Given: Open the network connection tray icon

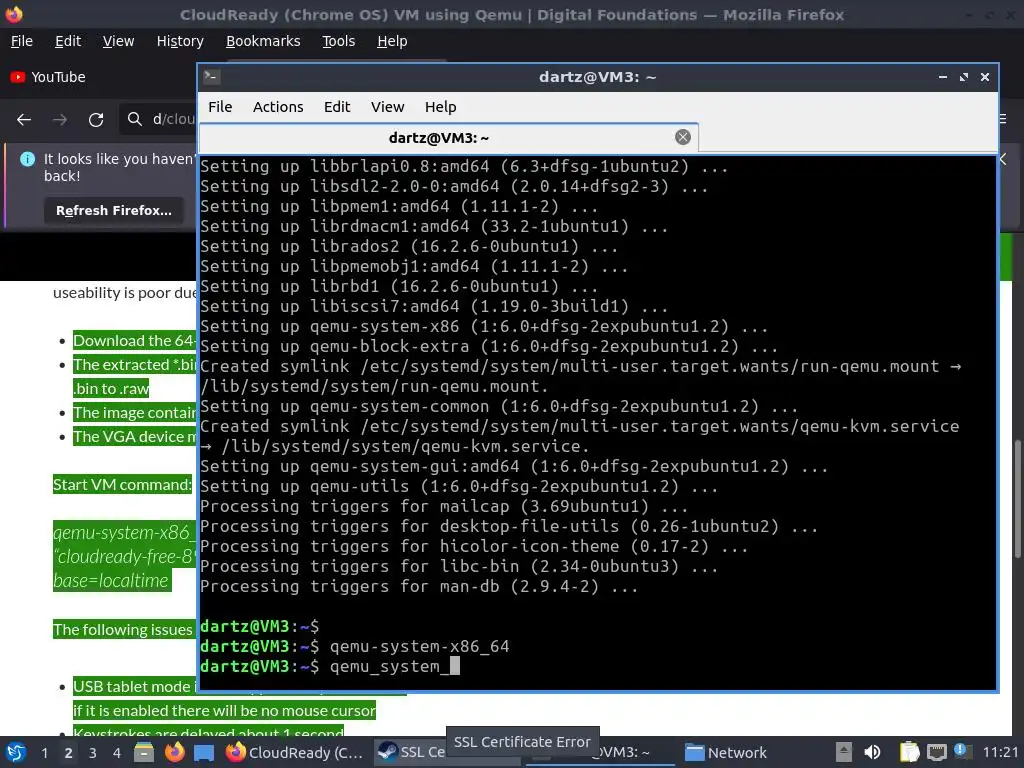Looking at the screenshot, I should pyautogui.click(x=936, y=752).
